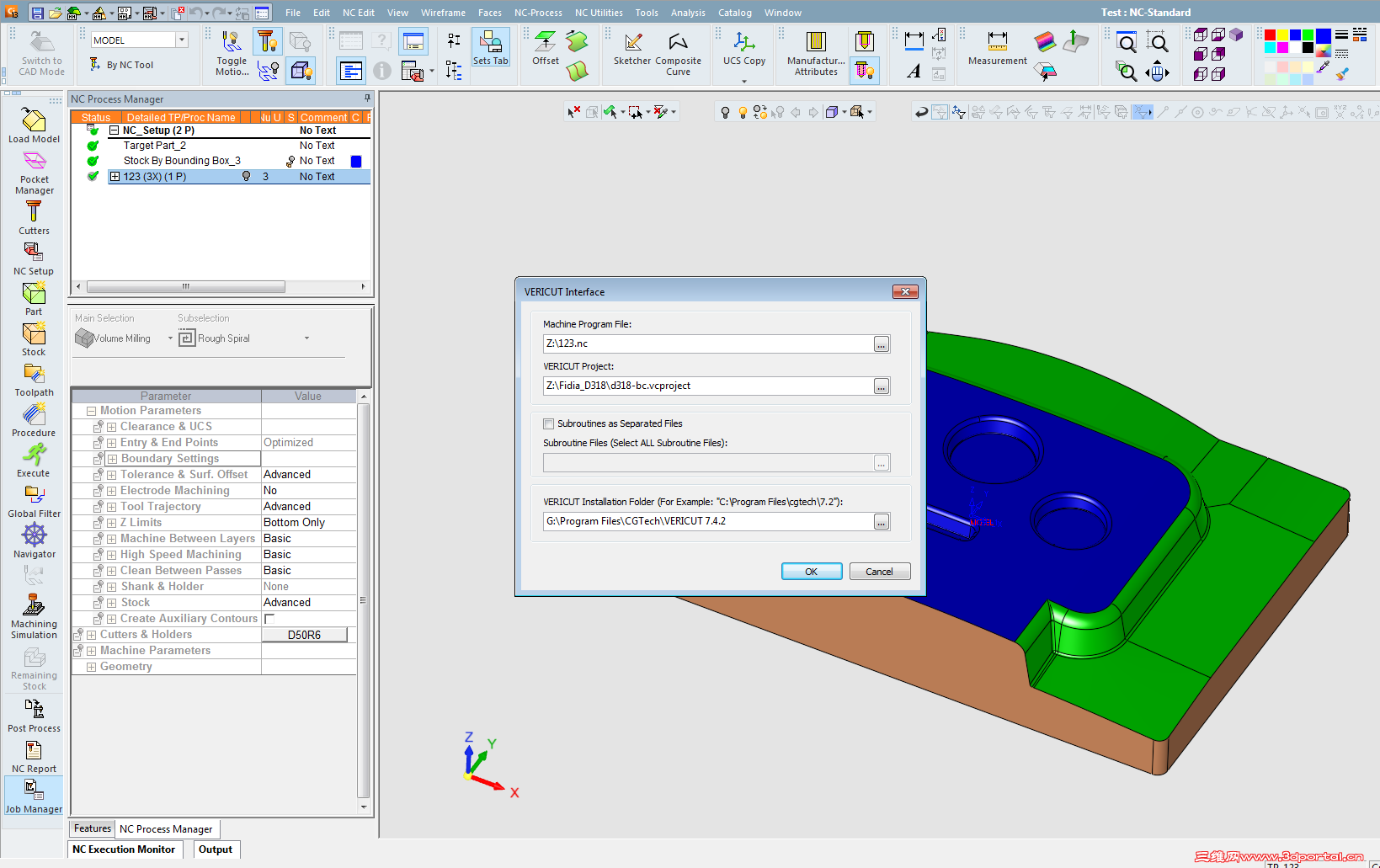Open the Analysis menu
The image size is (1380, 868).
click(x=688, y=13)
